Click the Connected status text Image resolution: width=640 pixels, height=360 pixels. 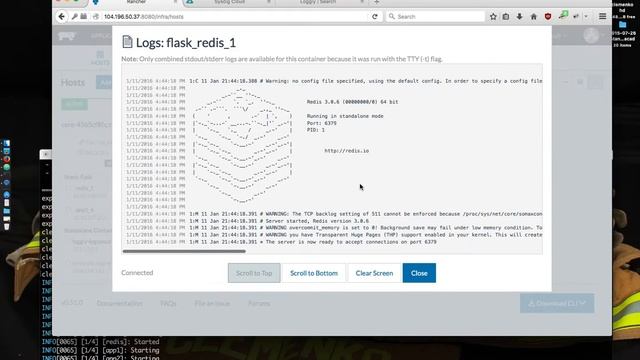[137, 273]
